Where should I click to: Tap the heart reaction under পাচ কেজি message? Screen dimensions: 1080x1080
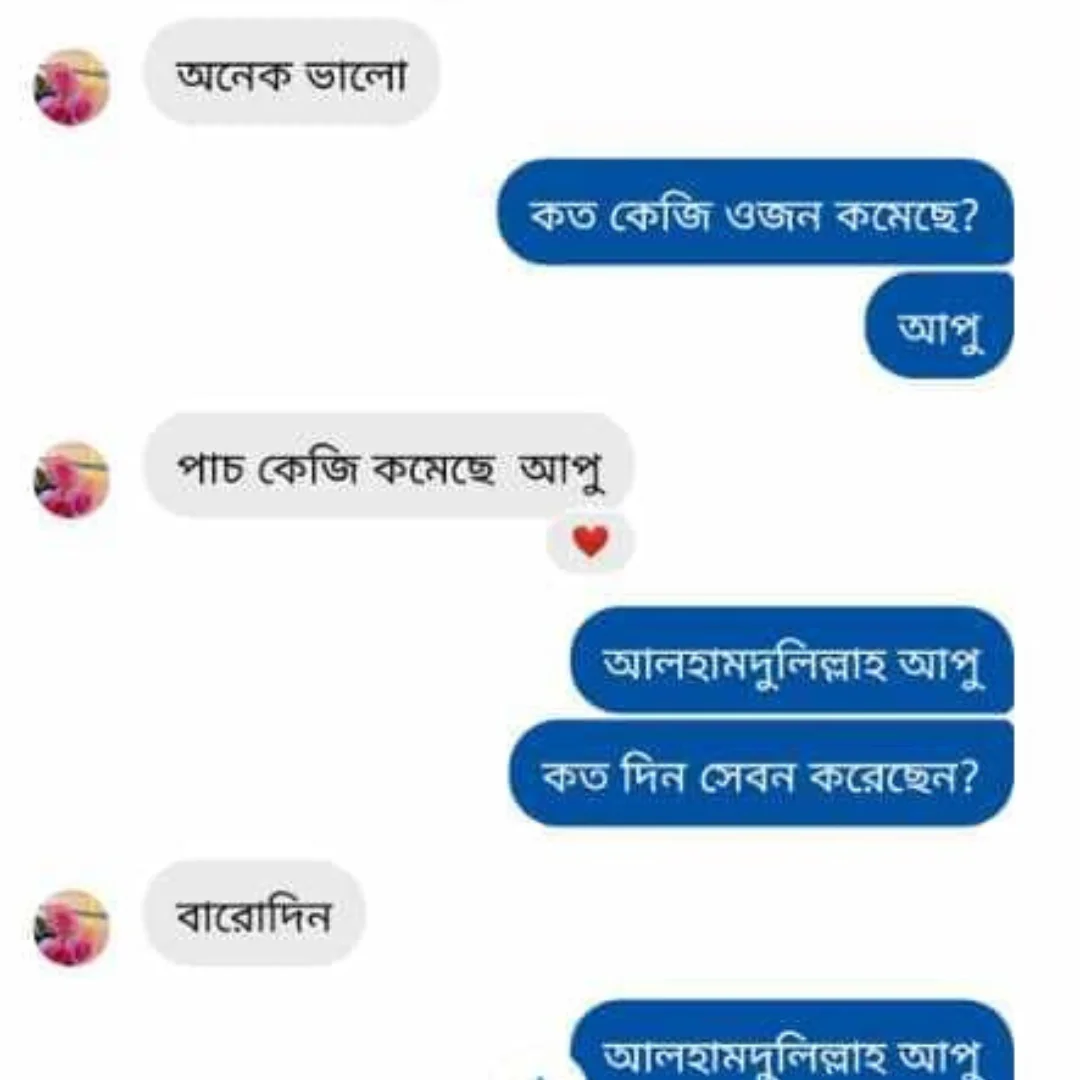(590, 541)
